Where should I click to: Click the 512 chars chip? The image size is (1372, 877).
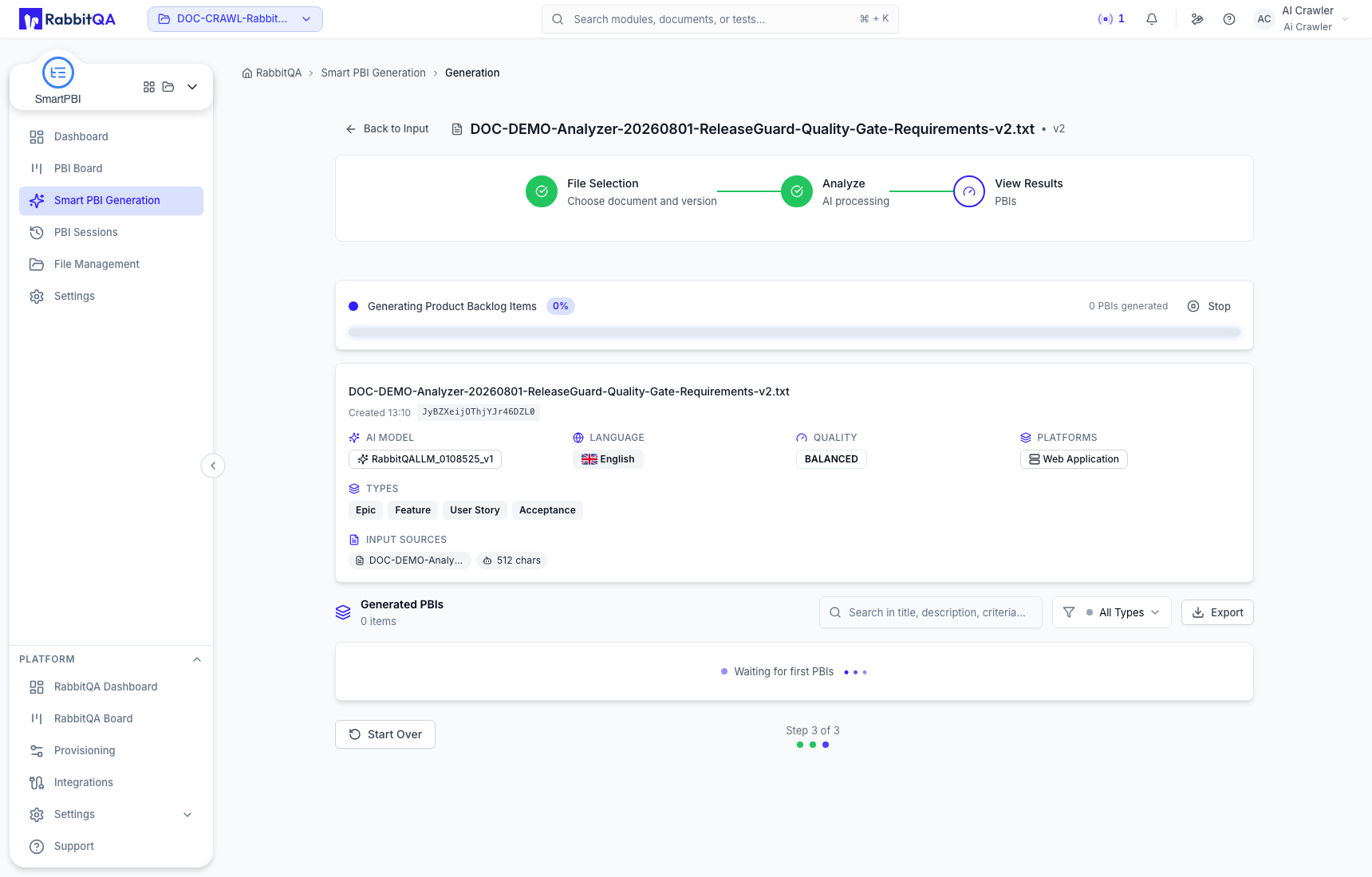click(511, 560)
